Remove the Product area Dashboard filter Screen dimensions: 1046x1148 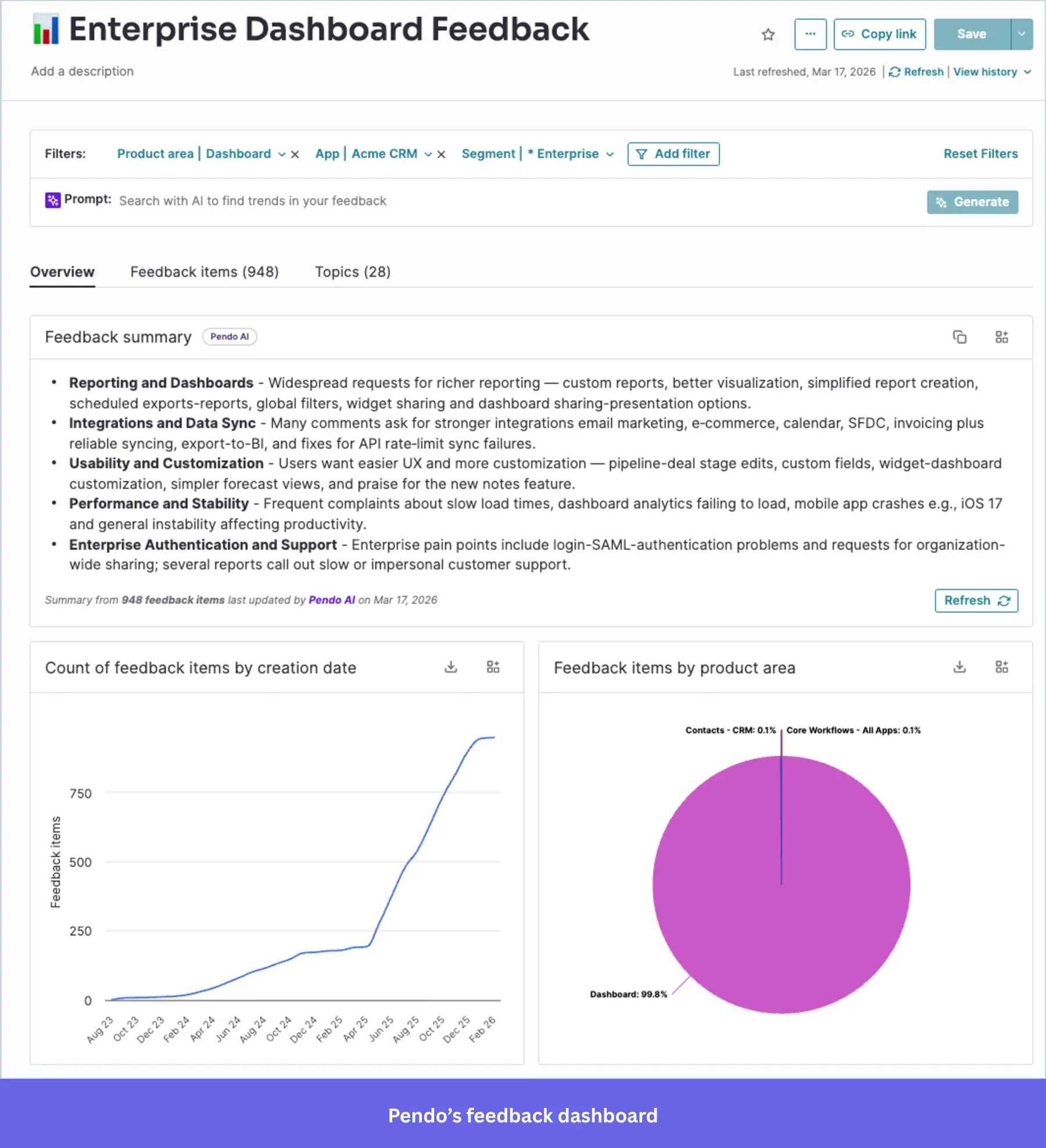click(x=295, y=154)
